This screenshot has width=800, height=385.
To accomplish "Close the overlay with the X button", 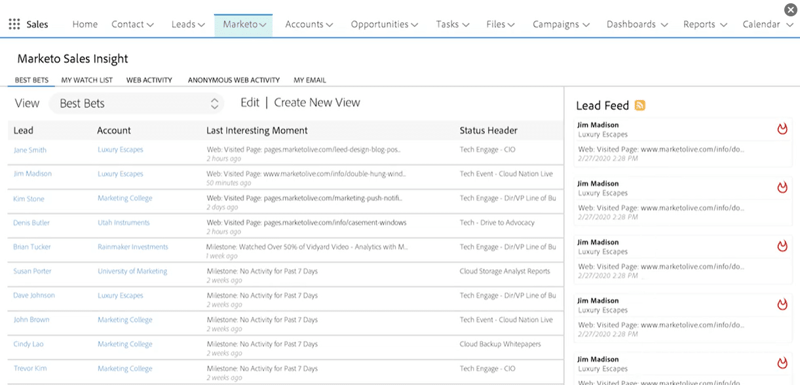I will [791, 9].
